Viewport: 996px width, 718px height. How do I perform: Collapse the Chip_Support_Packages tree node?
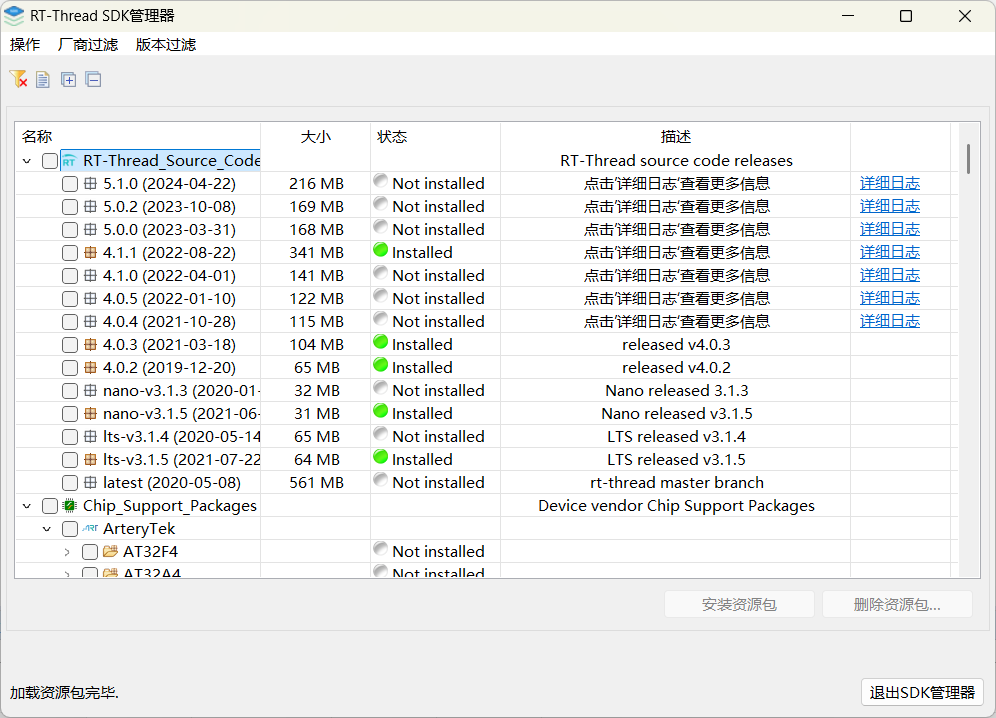pos(27,506)
